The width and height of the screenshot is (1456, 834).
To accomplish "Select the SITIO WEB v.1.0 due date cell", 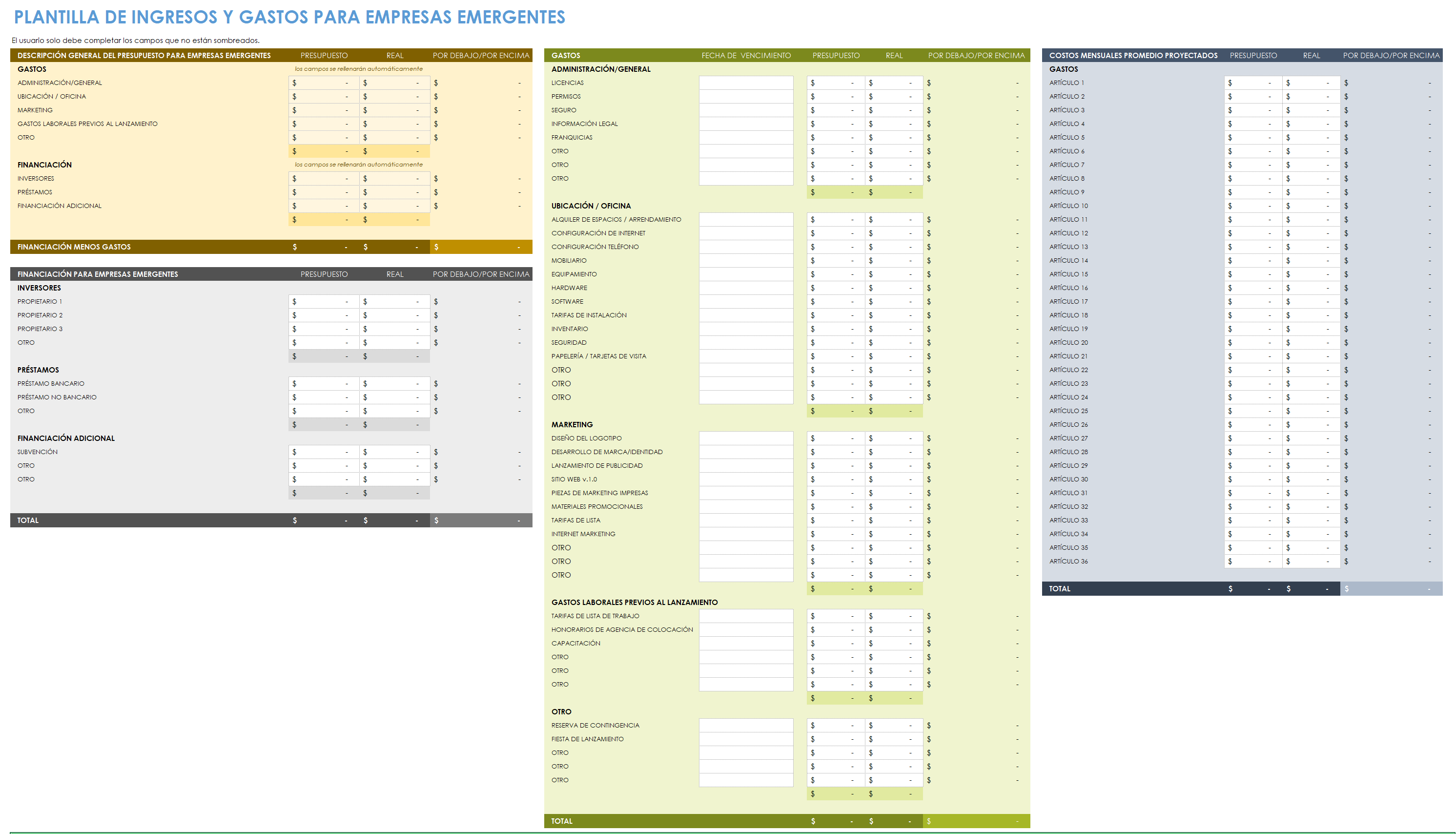I will [745, 480].
